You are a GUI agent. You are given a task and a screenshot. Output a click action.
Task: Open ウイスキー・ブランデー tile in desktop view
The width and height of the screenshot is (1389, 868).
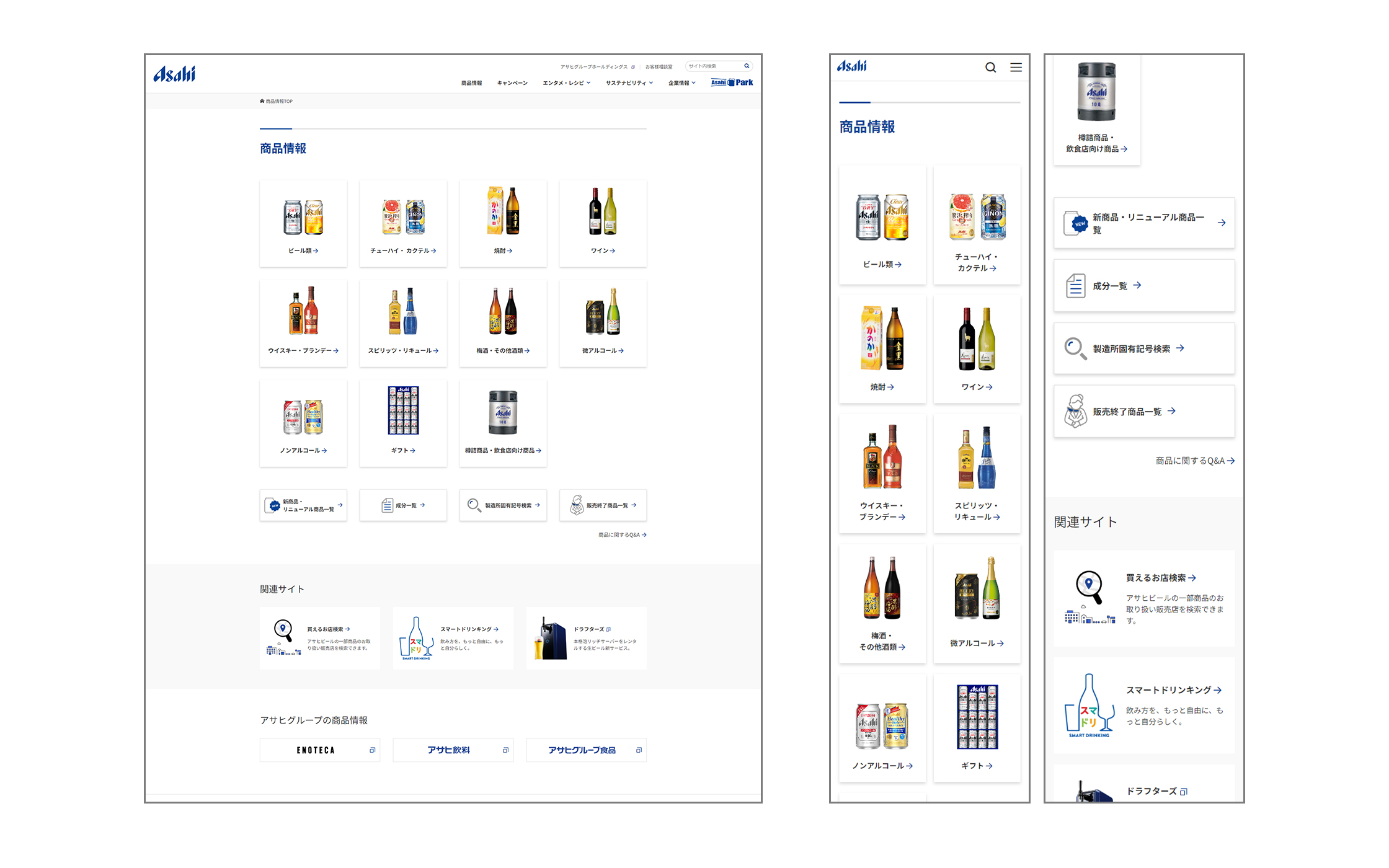click(303, 324)
